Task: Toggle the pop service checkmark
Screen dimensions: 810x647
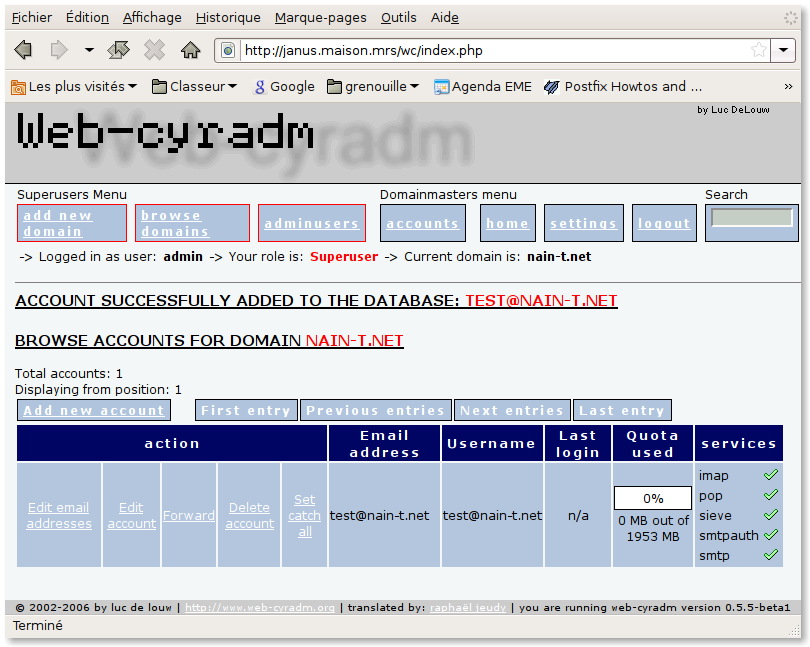Action: tap(770, 496)
